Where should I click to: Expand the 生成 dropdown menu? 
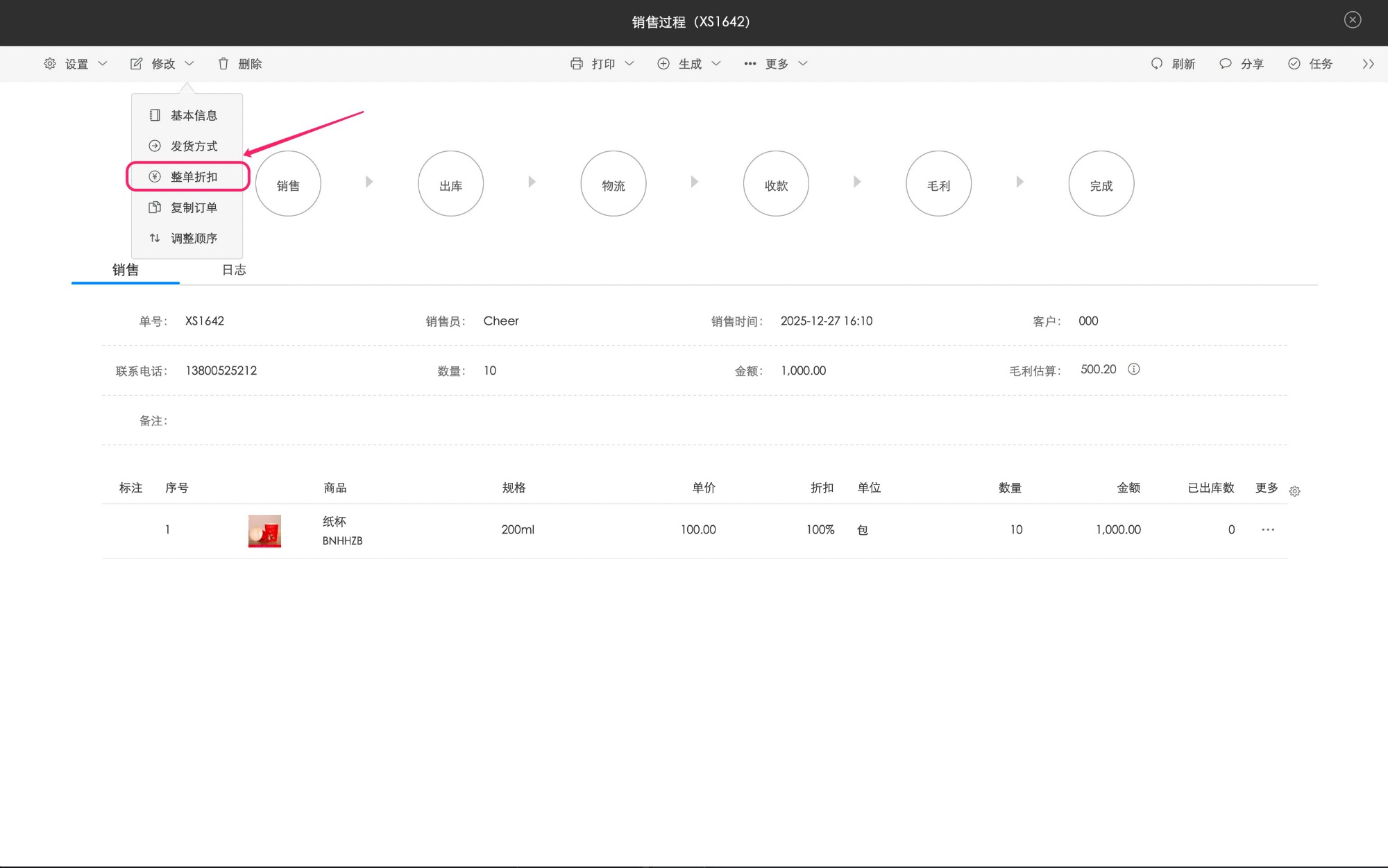(689, 64)
